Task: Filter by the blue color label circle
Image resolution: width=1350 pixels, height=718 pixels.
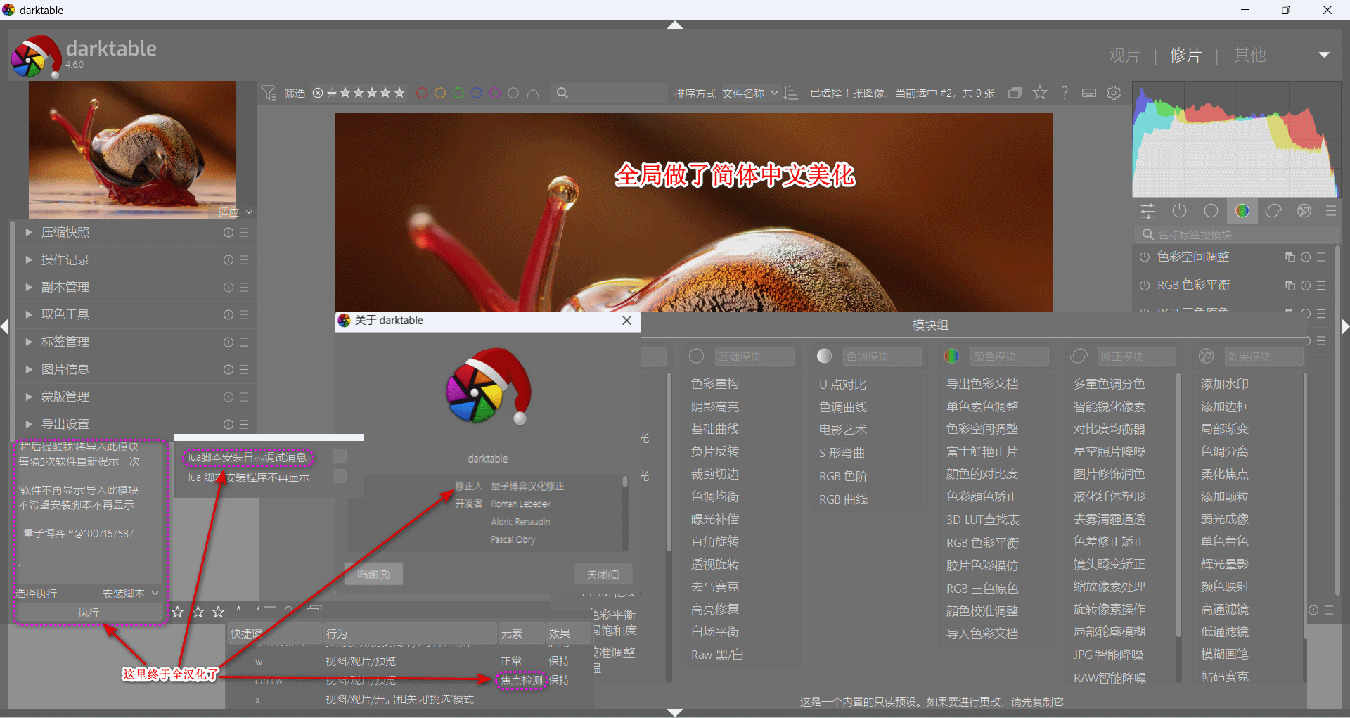Action: pyautogui.click(x=476, y=93)
